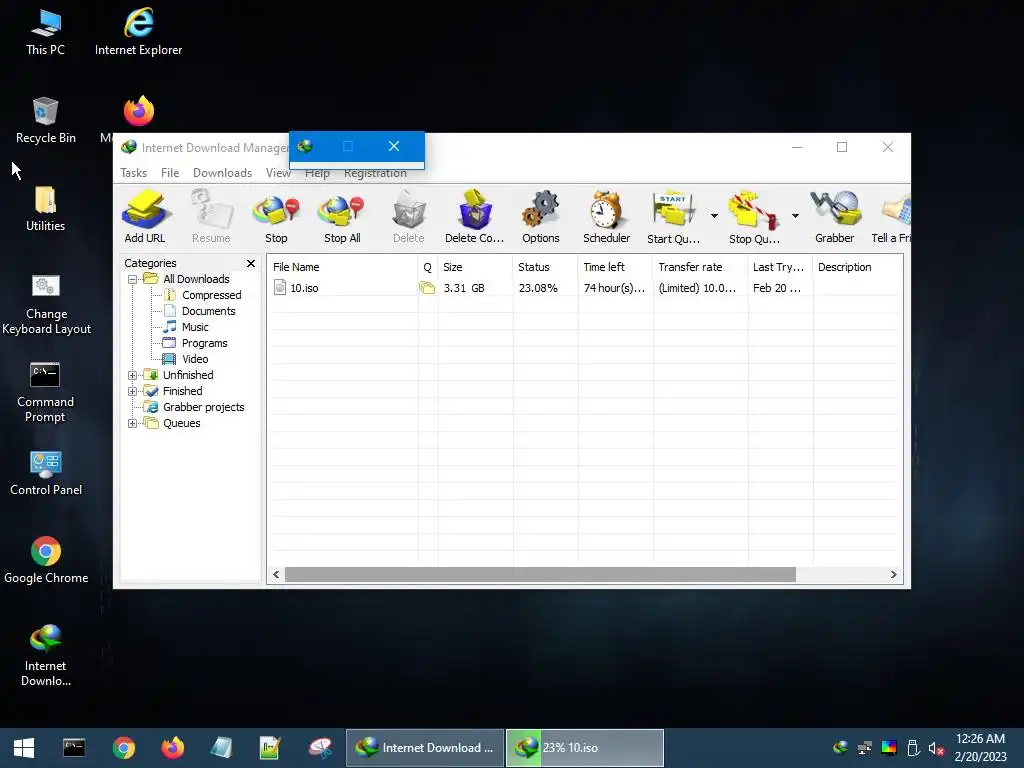The height and width of the screenshot is (768, 1024).
Task: Open the Downloads menu
Action: pyautogui.click(x=222, y=173)
